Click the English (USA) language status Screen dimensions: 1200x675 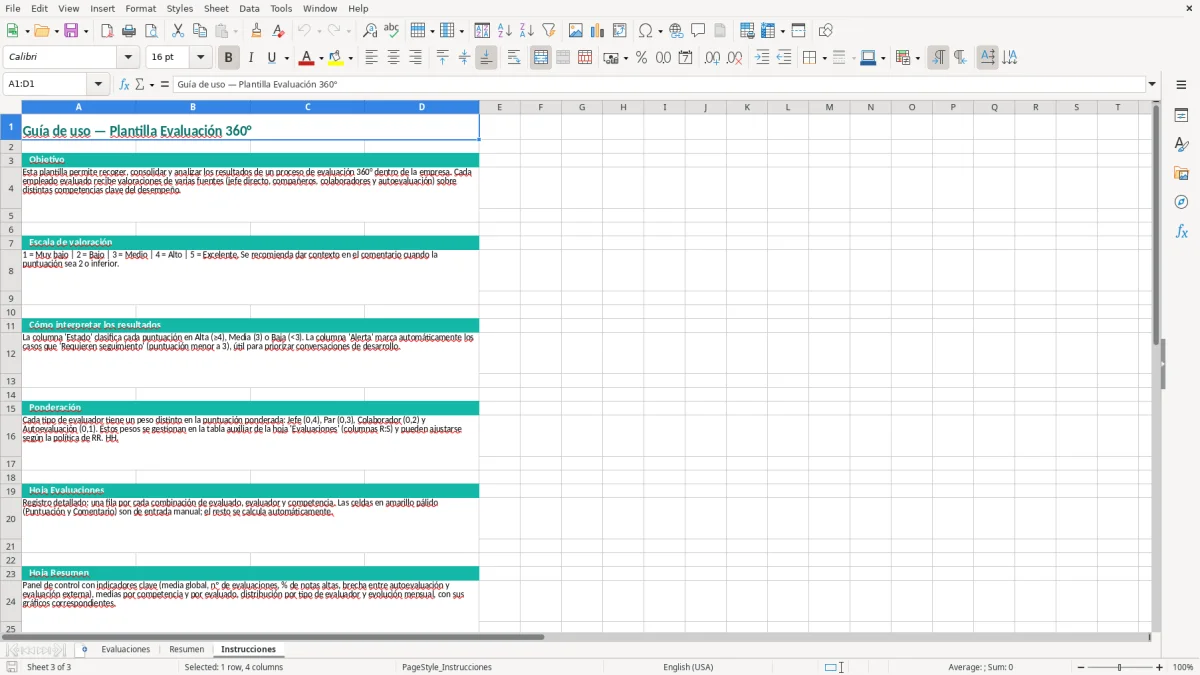pos(688,667)
